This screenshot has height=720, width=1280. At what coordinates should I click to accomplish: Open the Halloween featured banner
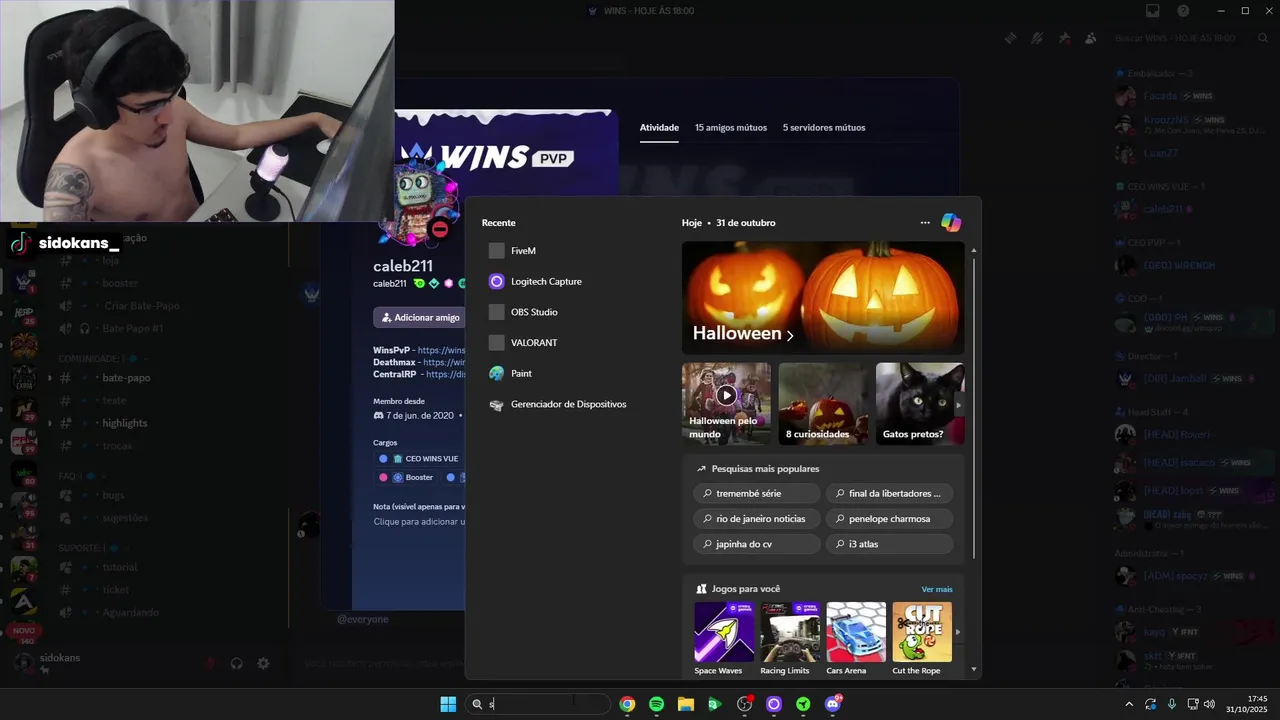pos(823,298)
